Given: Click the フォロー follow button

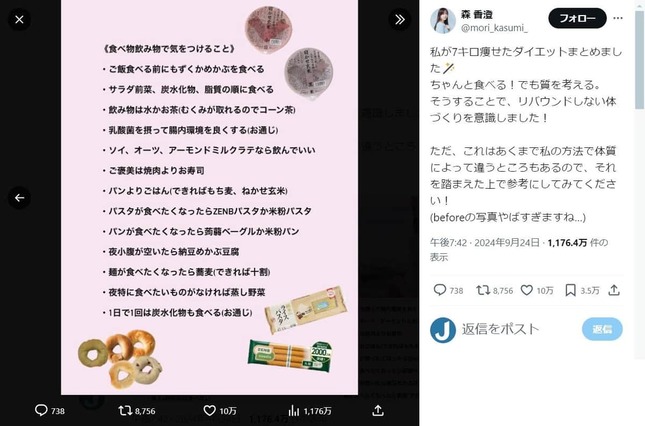Looking at the screenshot, I should 577,18.
